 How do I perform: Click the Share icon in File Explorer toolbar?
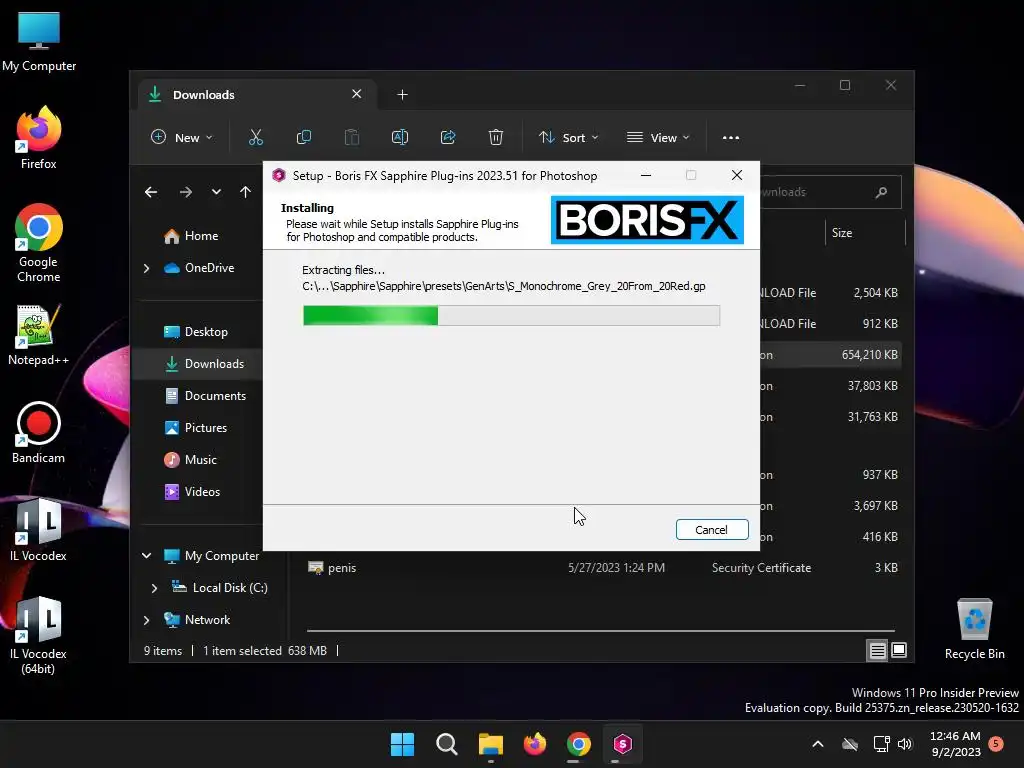448,137
